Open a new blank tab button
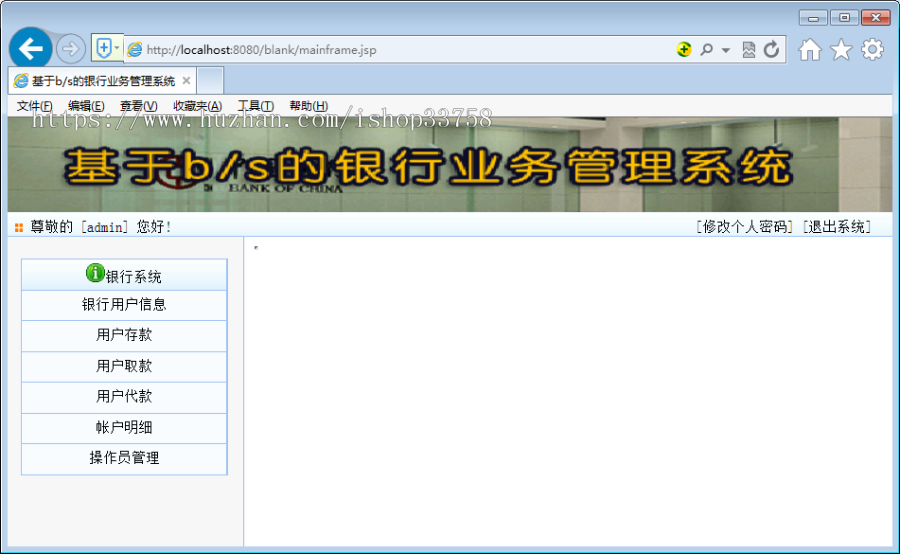The height and width of the screenshot is (554, 900). 210,81
